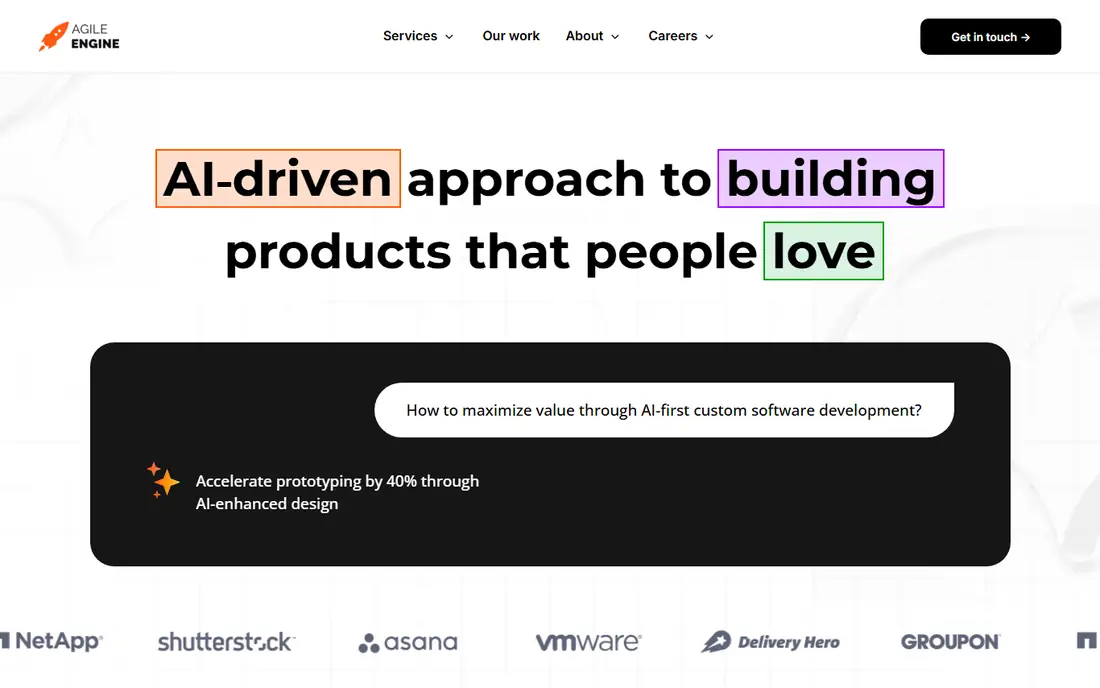Viewport: 1100px width, 688px height.
Task: Expand the Services chevron arrow
Action: coord(449,36)
